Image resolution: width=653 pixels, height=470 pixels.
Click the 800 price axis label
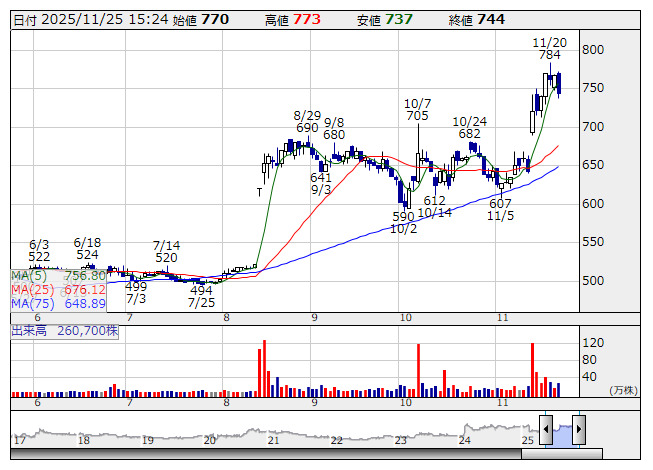pyautogui.click(x=593, y=50)
